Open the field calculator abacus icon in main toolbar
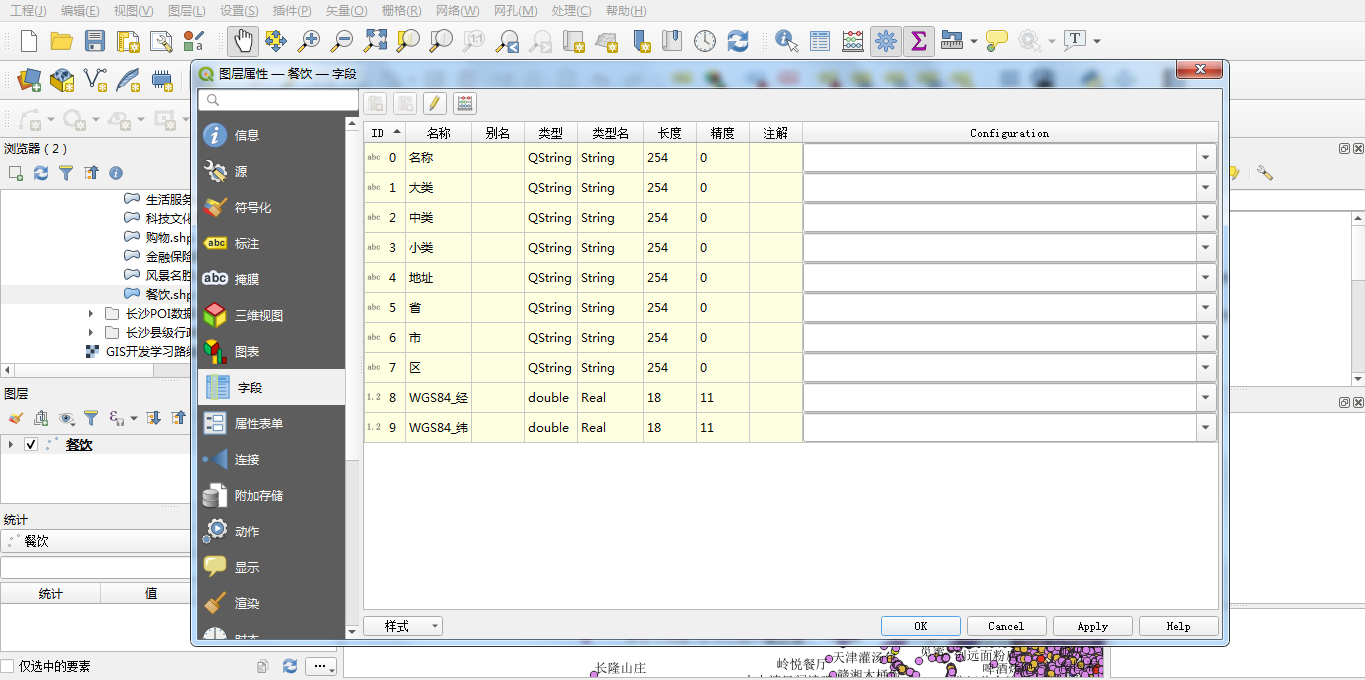1365x680 pixels. [853, 41]
